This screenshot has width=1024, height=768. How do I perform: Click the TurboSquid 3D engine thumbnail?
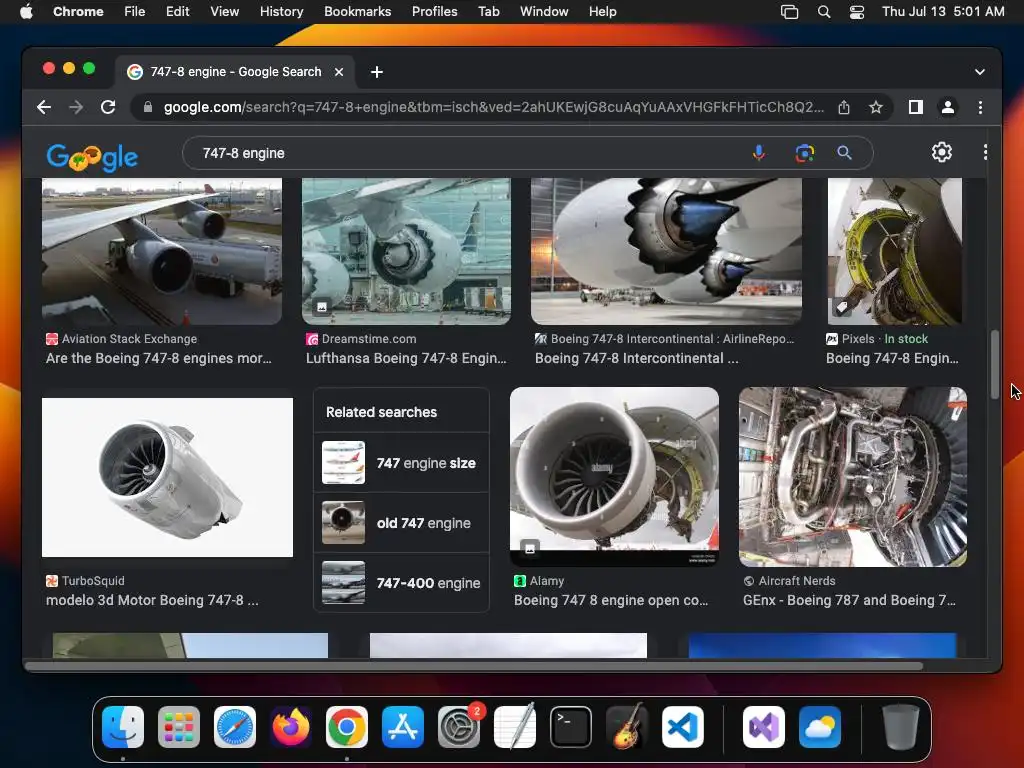click(167, 477)
